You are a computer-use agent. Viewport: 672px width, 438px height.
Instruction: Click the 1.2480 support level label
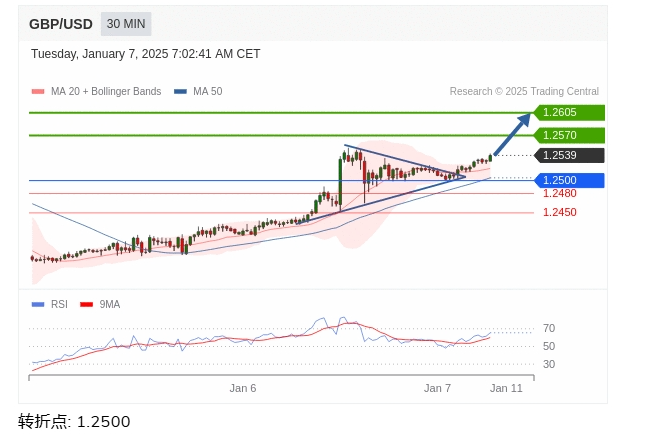coord(560,193)
